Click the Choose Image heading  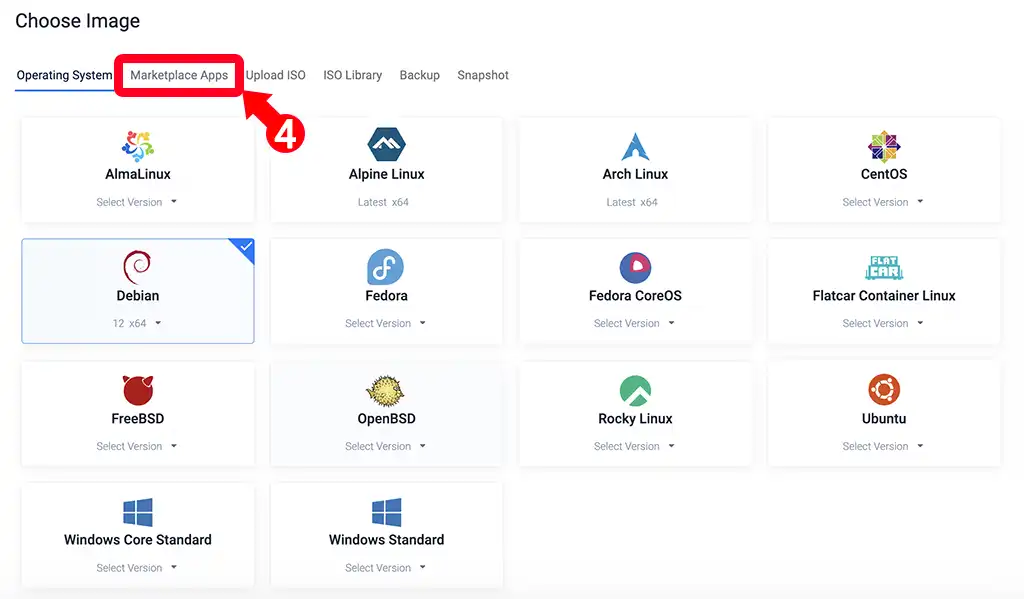(77, 21)
